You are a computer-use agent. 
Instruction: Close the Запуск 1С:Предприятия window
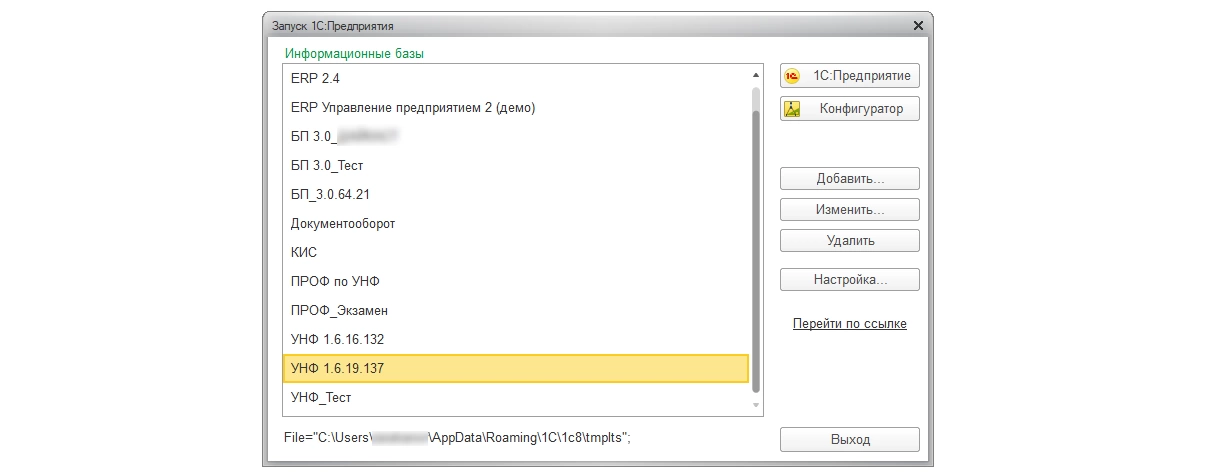click(919, 24)
